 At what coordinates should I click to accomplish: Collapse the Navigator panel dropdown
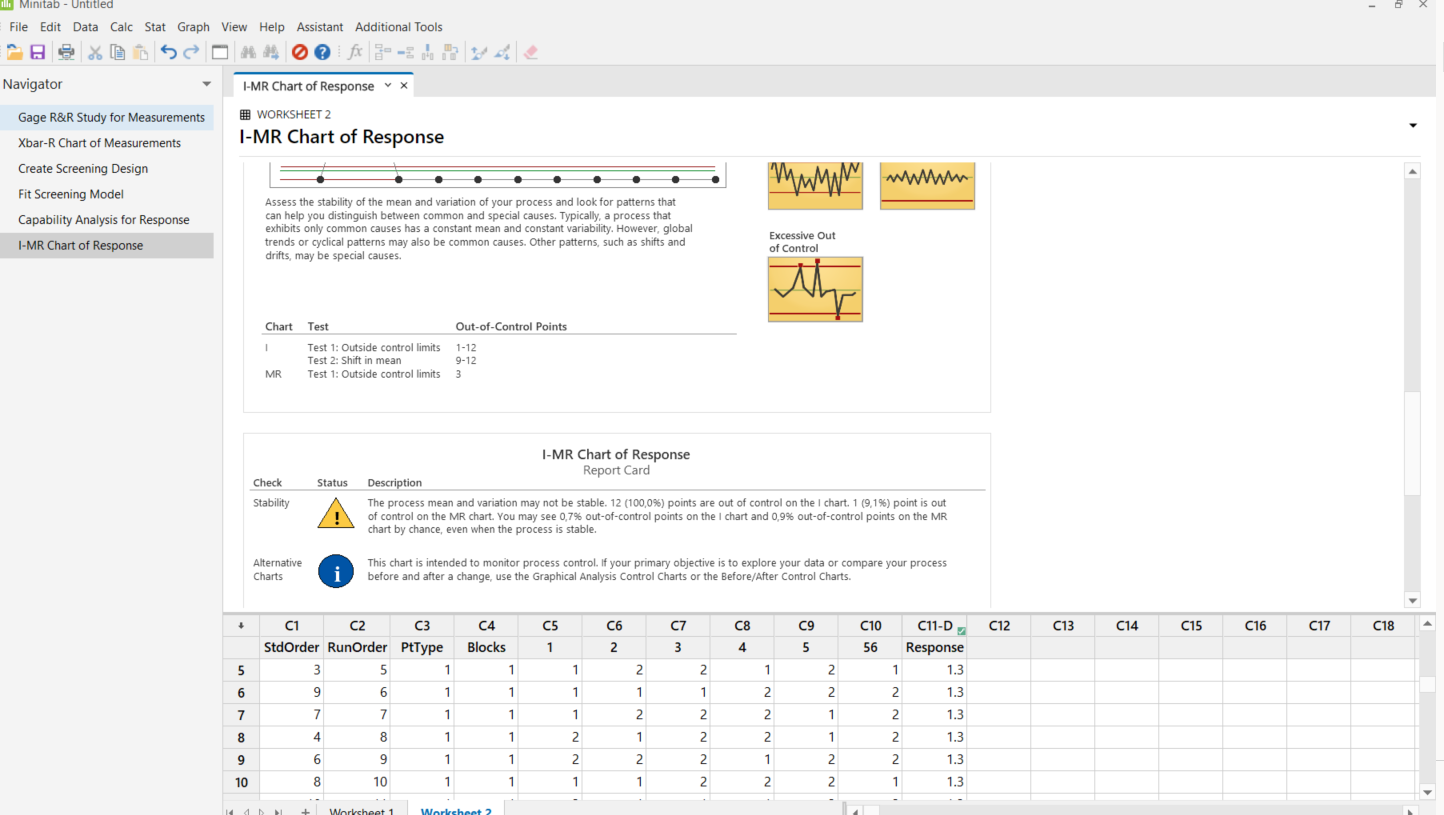(x=207, y=84)
